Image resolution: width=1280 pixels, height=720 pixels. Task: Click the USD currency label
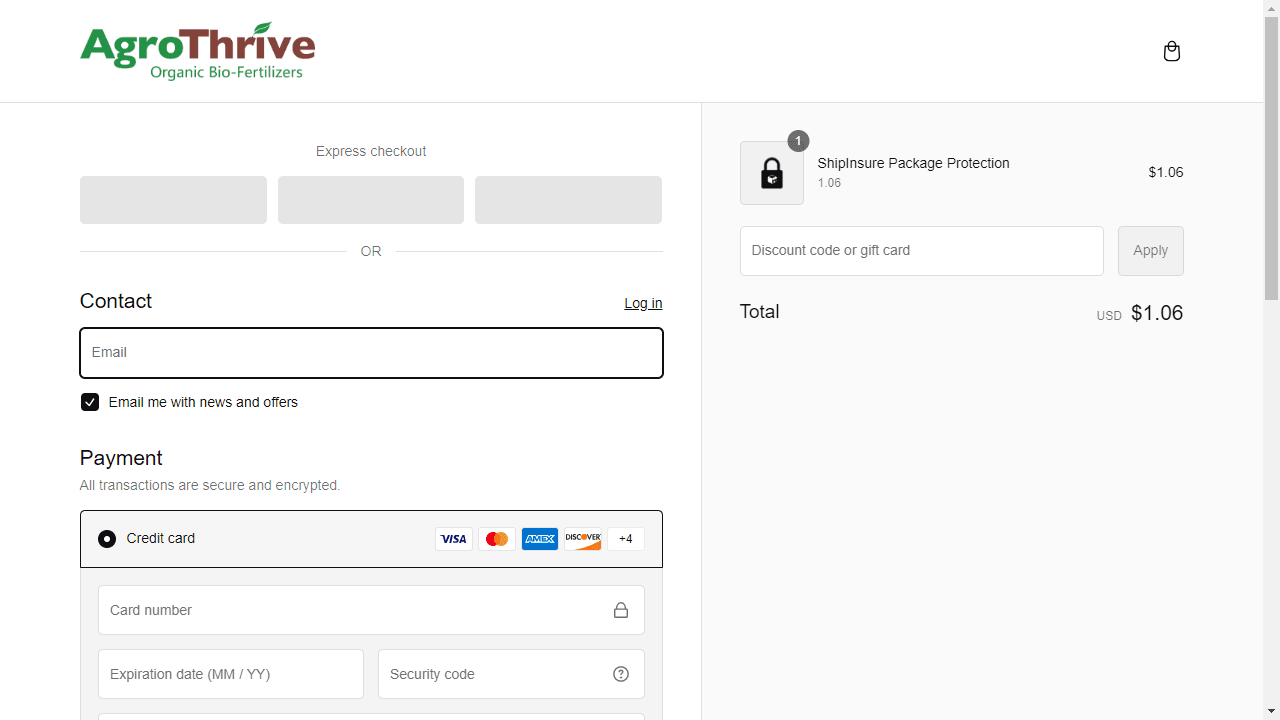point(1109,316)
